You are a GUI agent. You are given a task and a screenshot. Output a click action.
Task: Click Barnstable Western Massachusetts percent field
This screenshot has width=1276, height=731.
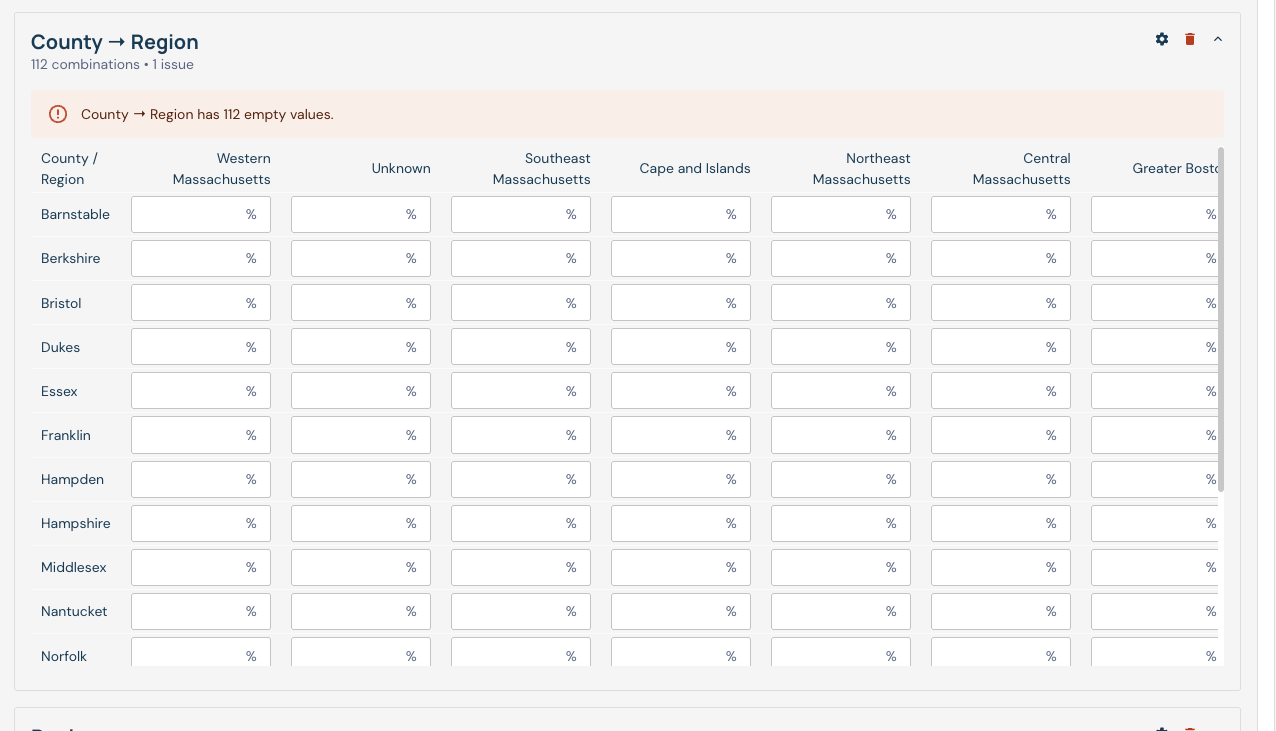[x=201, y=214]
